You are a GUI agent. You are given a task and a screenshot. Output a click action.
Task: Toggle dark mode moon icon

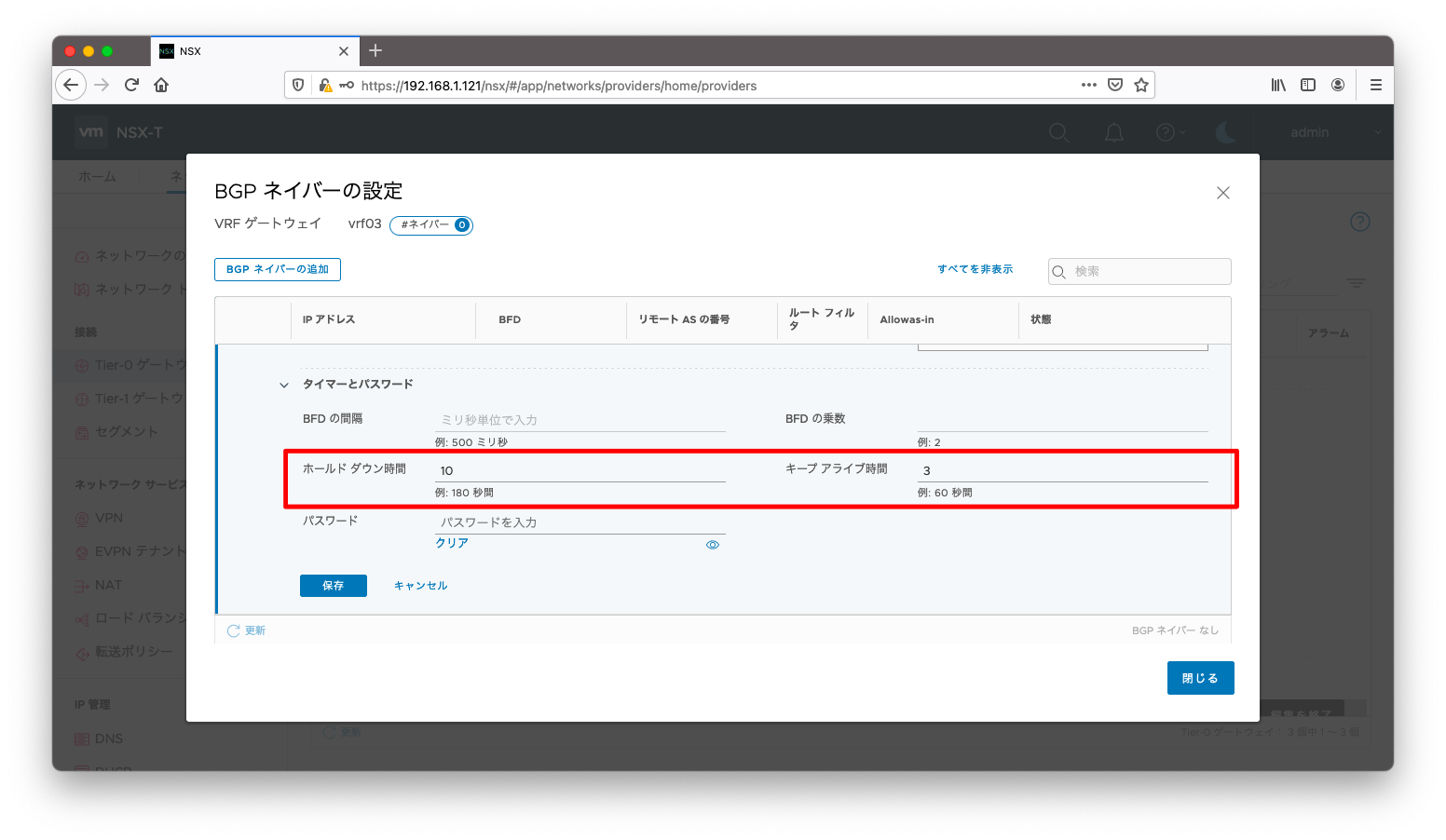(x=1226, y=132)
